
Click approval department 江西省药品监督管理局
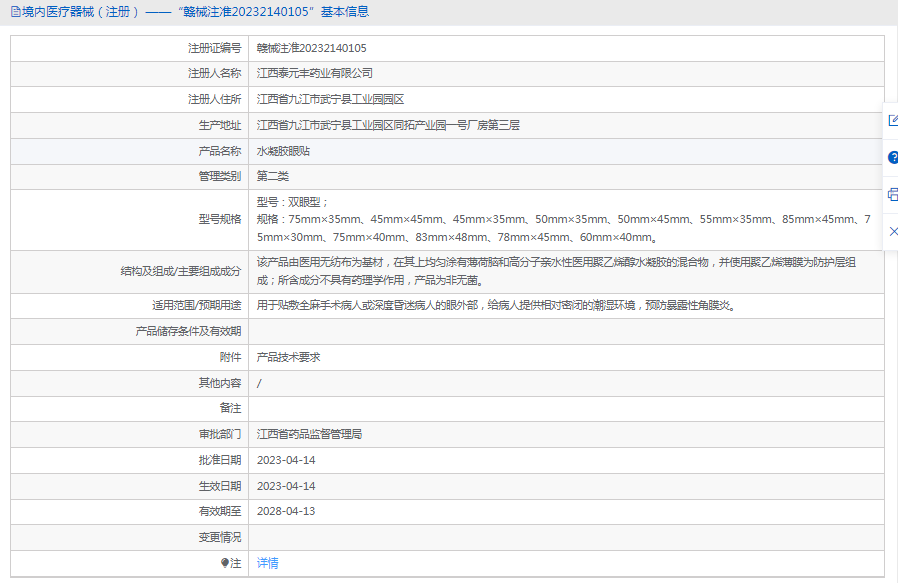309,434
